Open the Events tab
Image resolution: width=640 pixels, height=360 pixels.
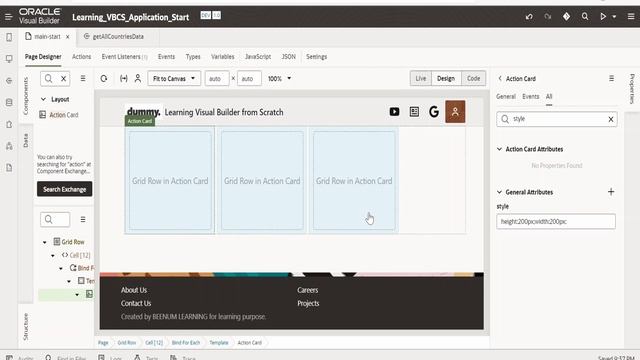pyautogui.click(x=166, y=57)
